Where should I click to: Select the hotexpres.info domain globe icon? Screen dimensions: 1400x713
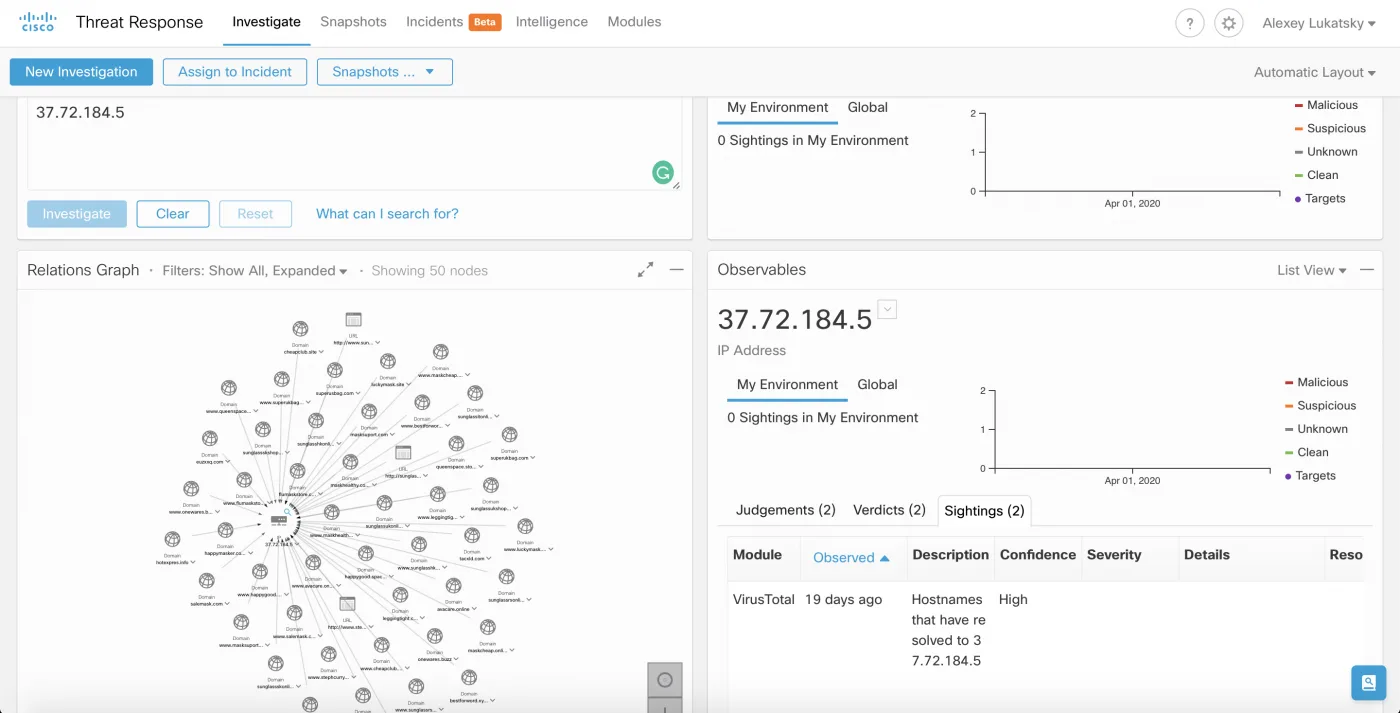coord(172,539)
